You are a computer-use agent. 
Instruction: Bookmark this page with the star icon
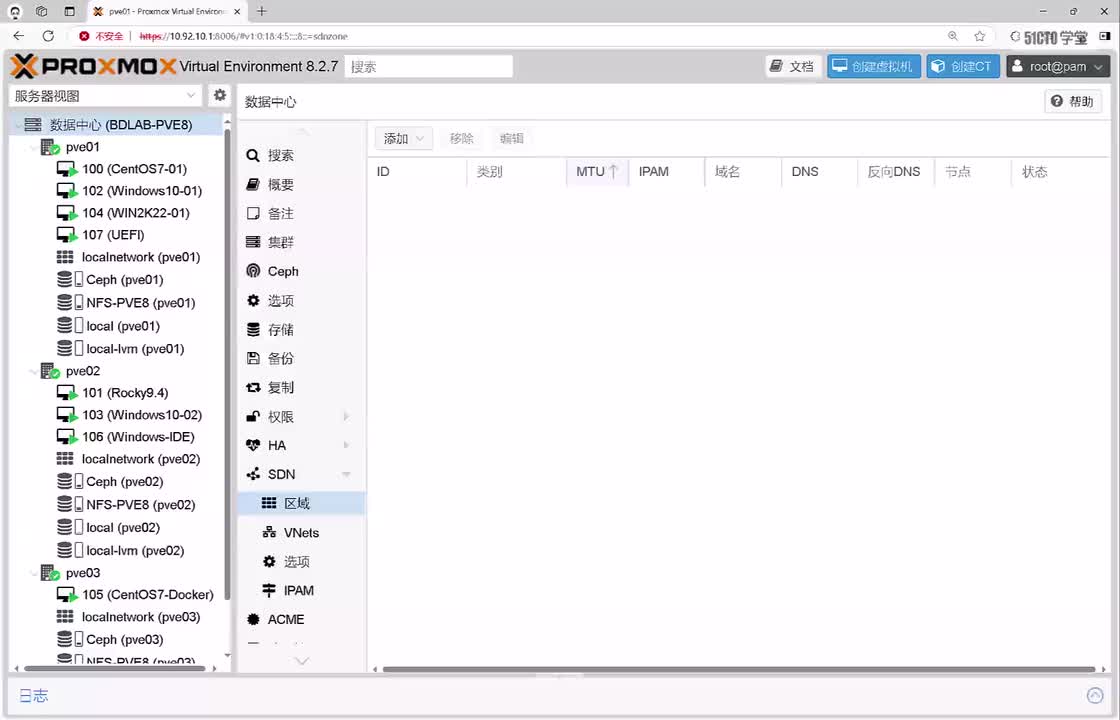click(x=979, y=36)
